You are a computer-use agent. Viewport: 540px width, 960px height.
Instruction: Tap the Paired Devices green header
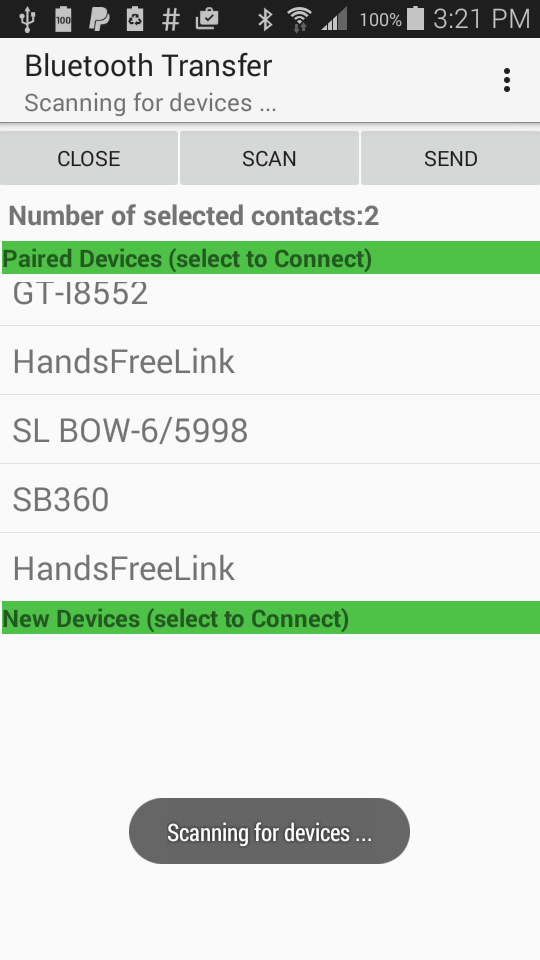(271, 258)
